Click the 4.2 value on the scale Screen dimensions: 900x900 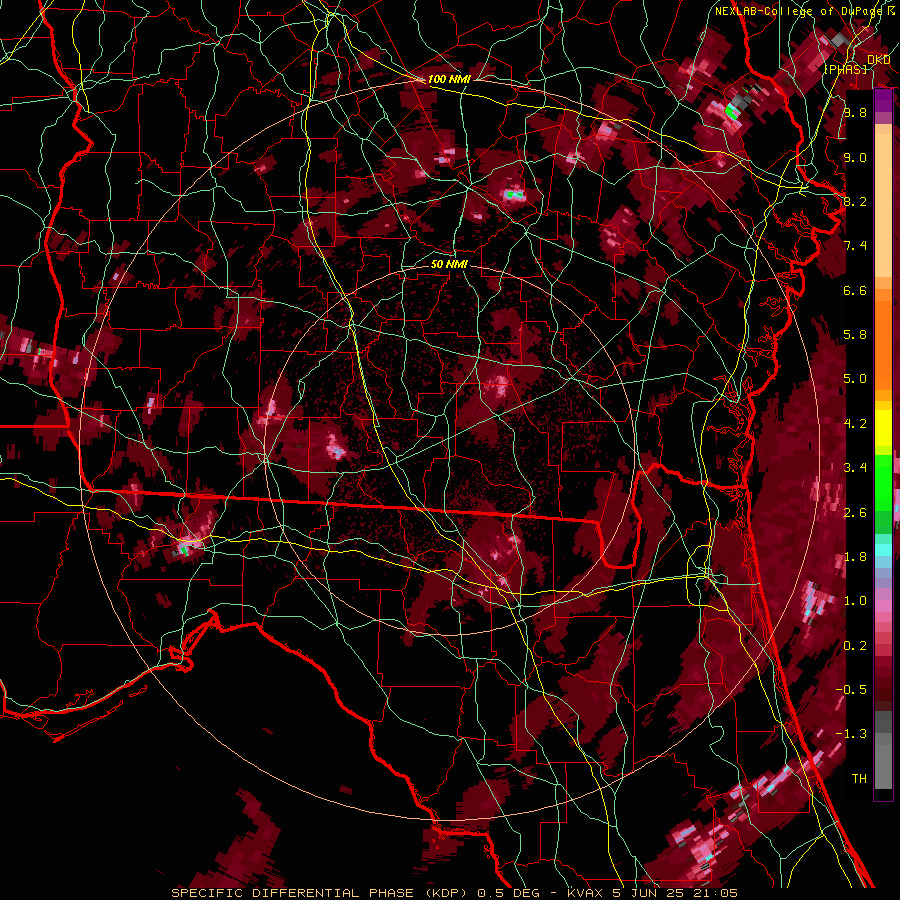click(855, 424)
